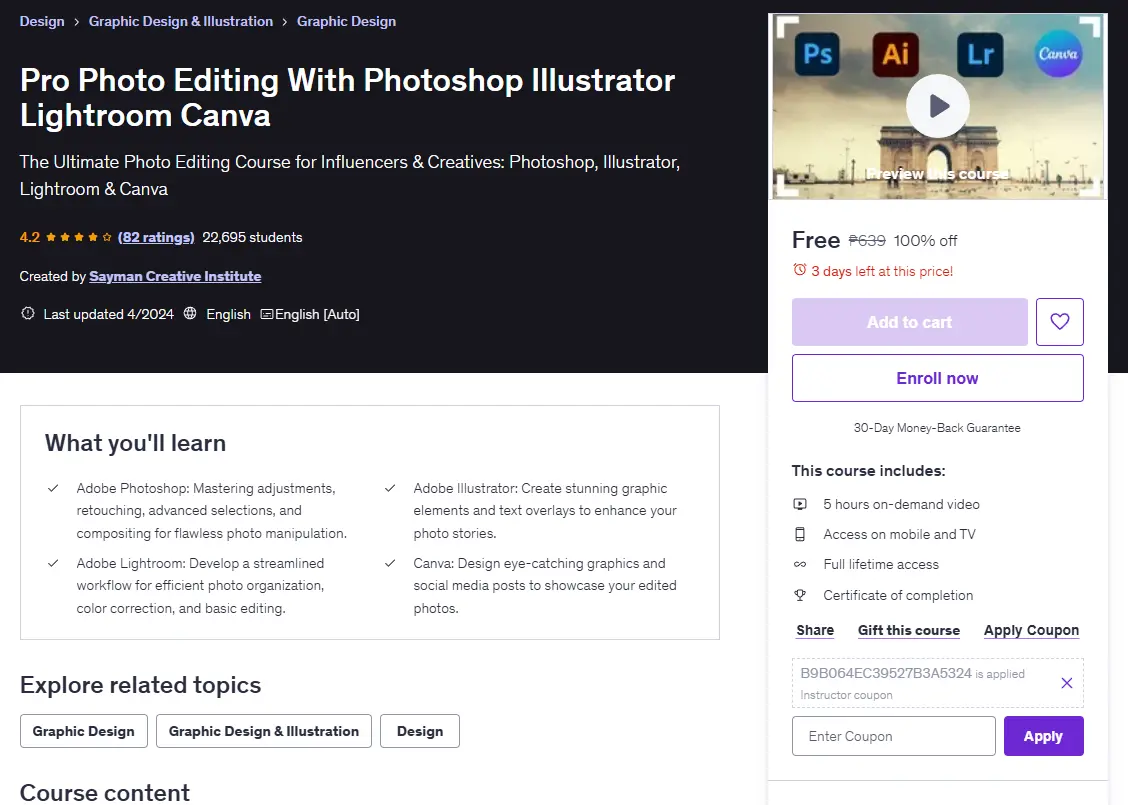The image size is (1128, 805).
Task: Click the infinity icon beside Full lifetime access
Action: pos(800,565)
